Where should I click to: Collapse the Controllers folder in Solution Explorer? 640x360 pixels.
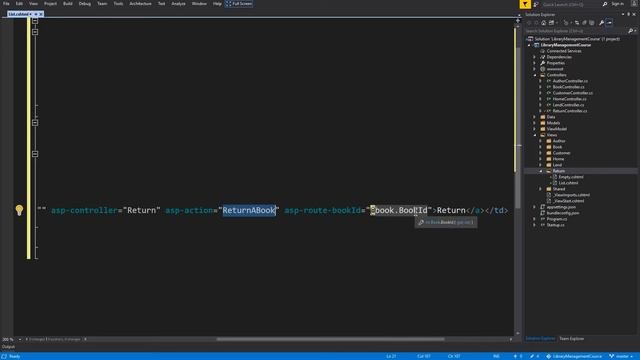pos(535,75)
